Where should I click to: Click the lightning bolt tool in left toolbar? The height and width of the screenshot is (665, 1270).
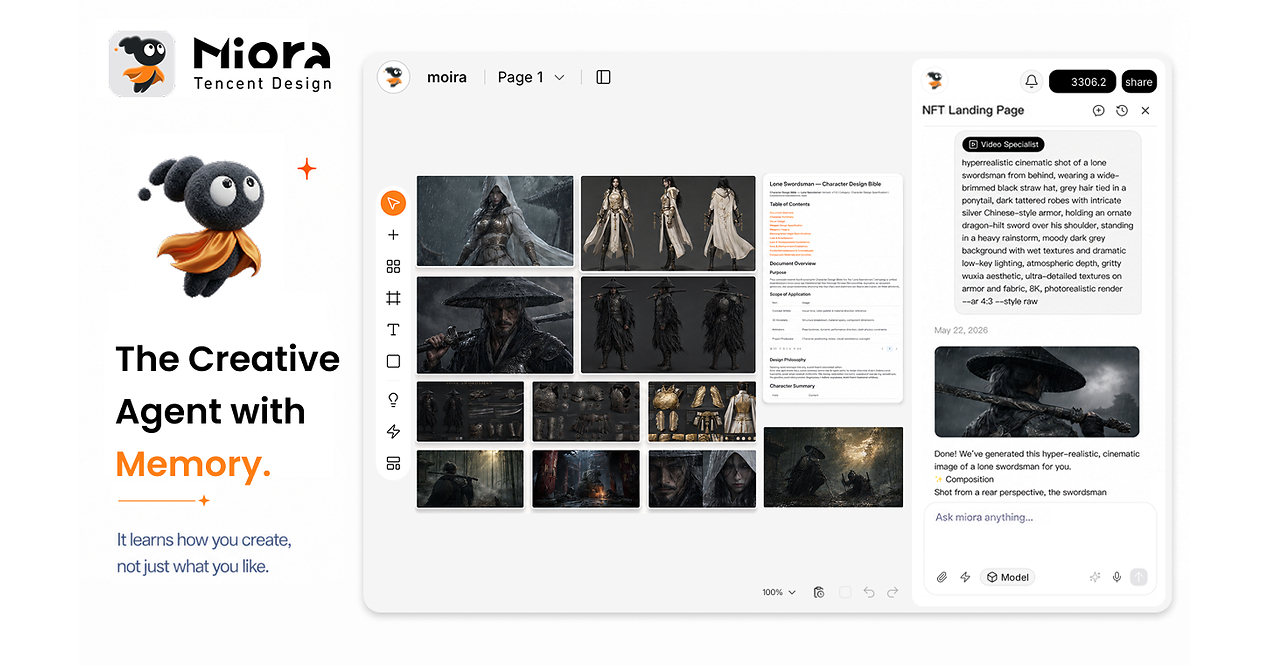(393, 431)
